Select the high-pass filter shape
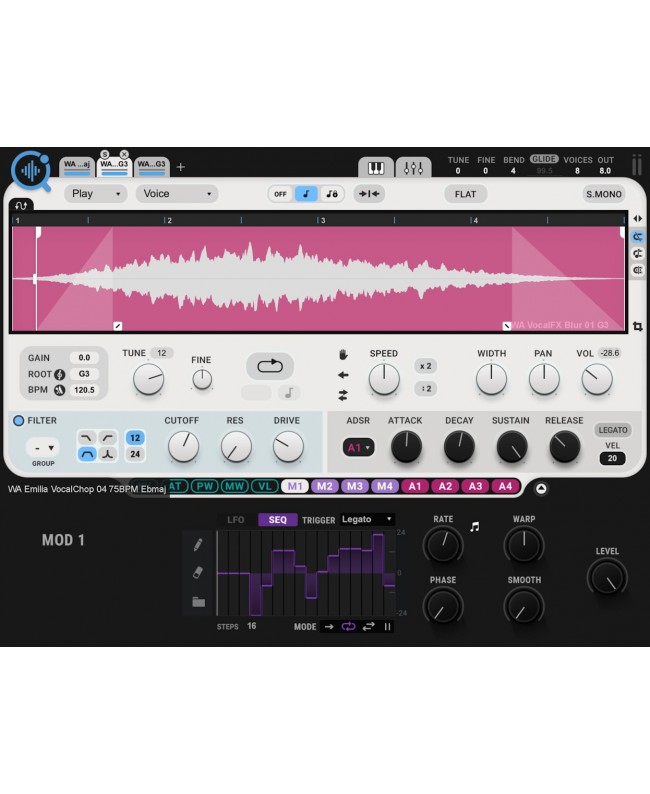Screen dimensions: 650x794 107,438
